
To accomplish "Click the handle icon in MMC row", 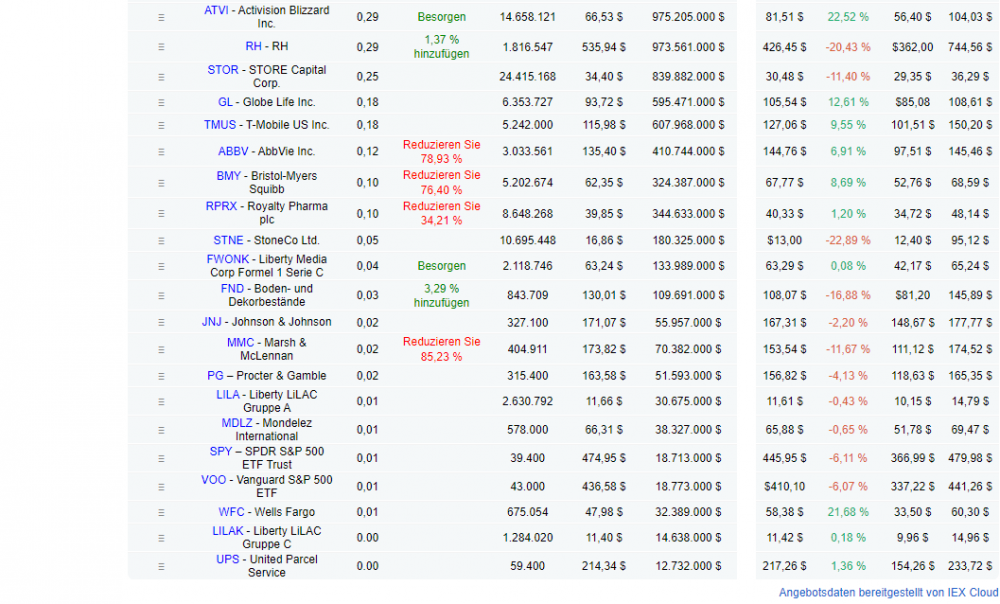I will [161, 350].
